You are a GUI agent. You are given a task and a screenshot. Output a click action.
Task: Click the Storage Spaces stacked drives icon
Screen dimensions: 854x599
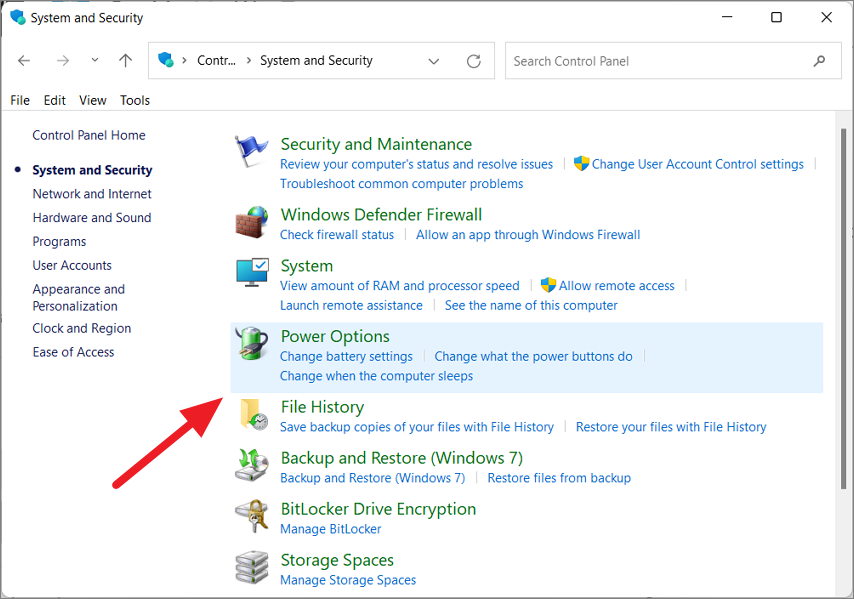click(x=252, y=567)
